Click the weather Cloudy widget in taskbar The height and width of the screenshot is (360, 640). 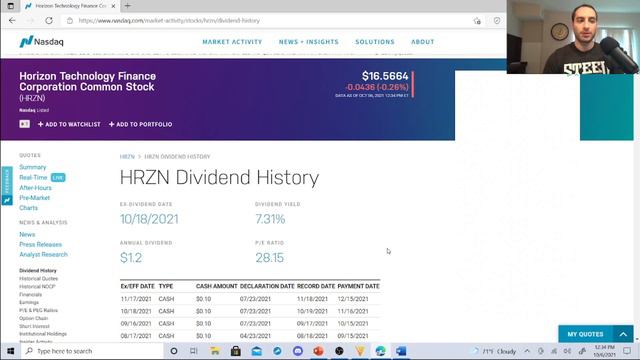(x=495, y=351)
